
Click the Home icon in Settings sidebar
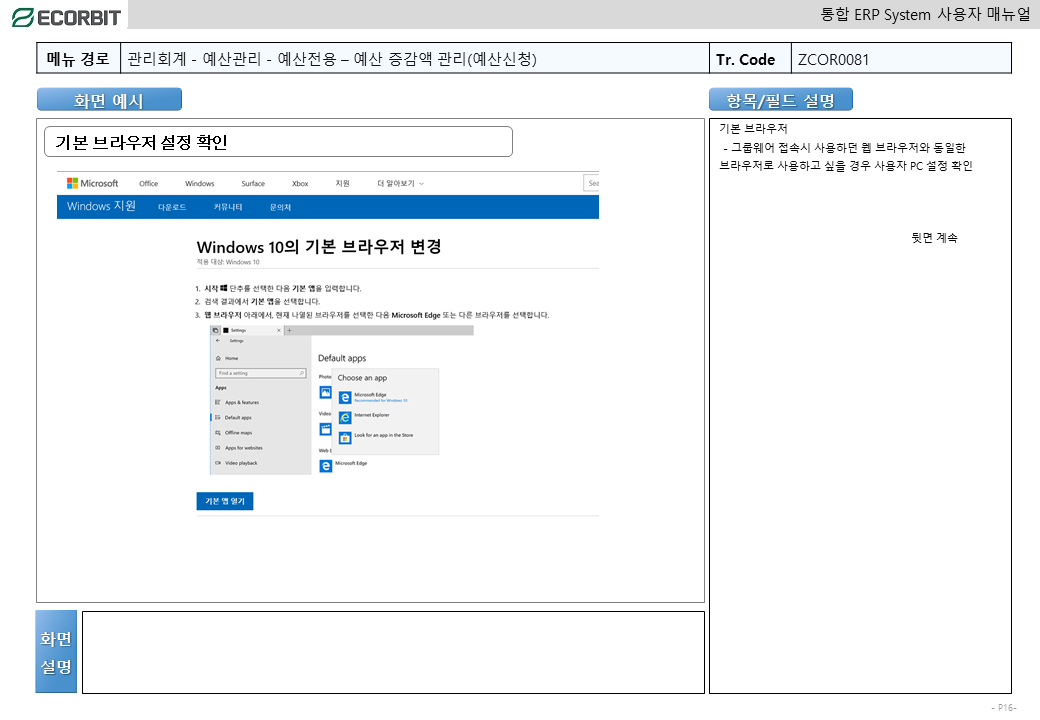click(218, 357)
